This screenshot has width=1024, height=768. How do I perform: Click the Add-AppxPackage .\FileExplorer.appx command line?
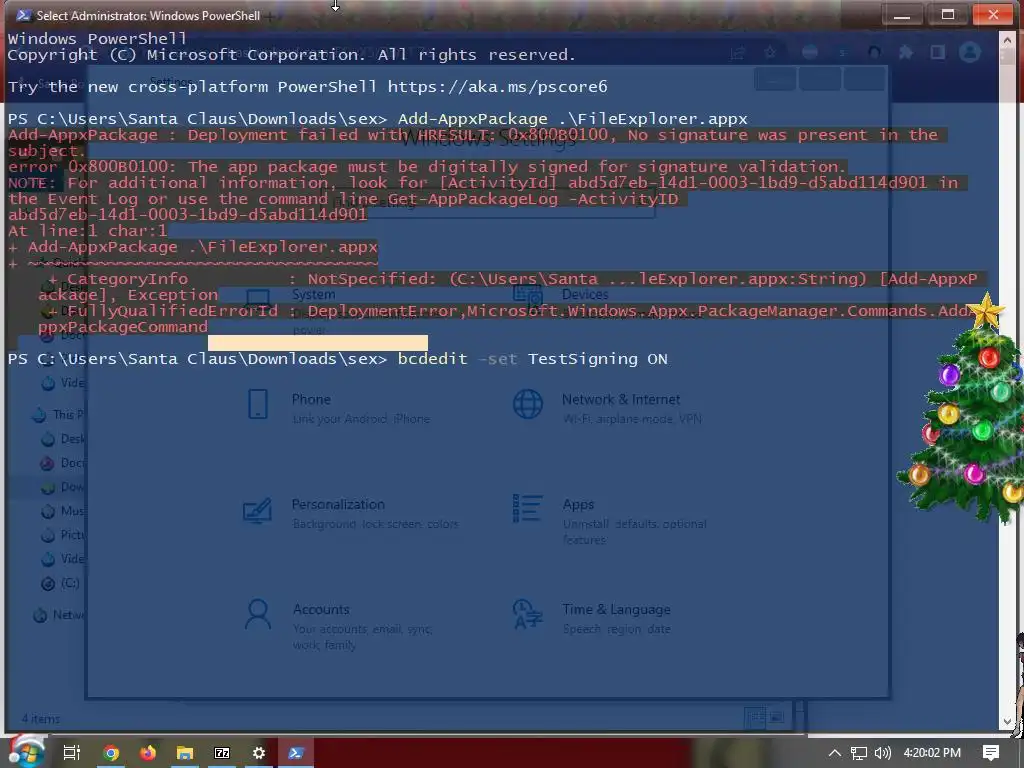click(573, 119)
